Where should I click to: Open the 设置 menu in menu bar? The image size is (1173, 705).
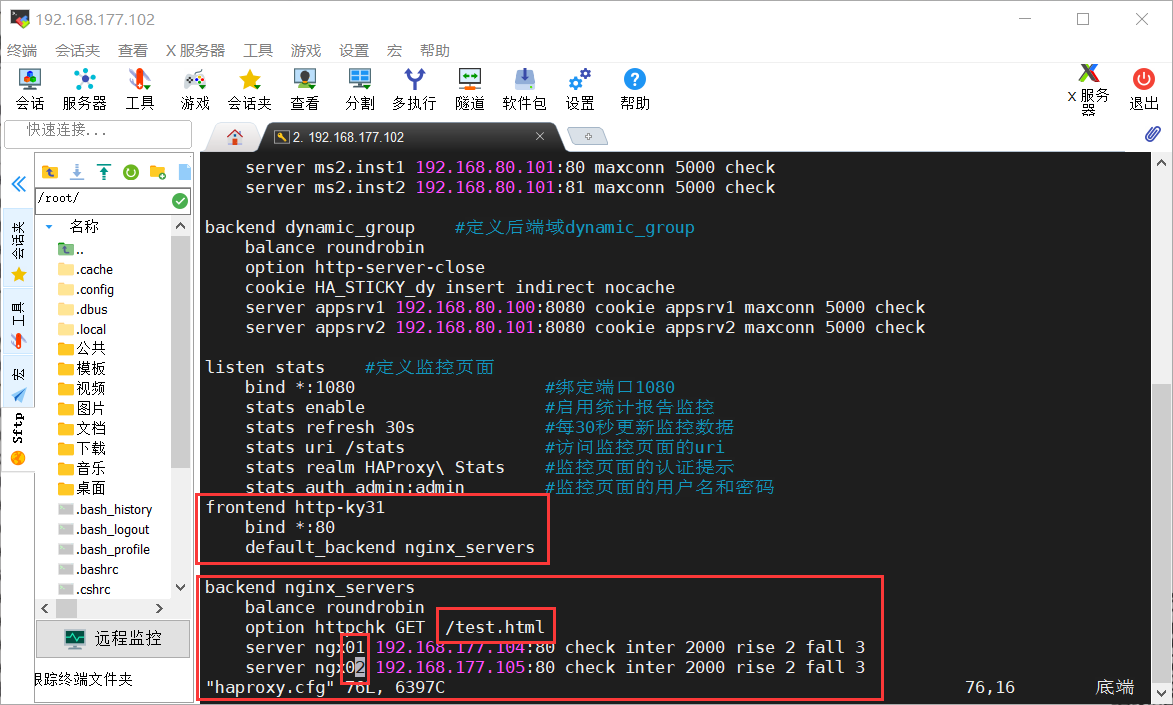click(x=354, y=50)
